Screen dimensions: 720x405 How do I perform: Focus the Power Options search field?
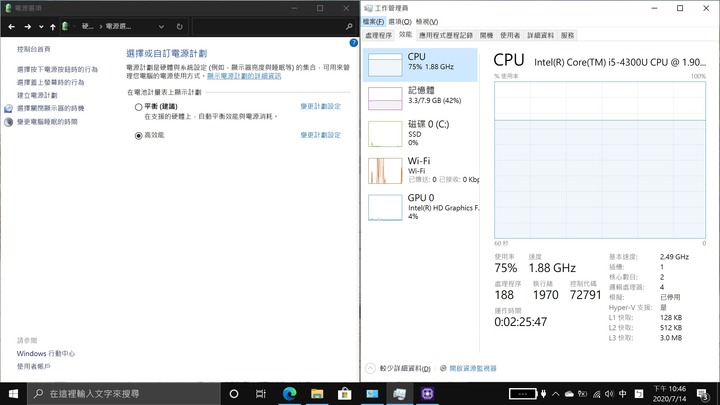point(274,27)
